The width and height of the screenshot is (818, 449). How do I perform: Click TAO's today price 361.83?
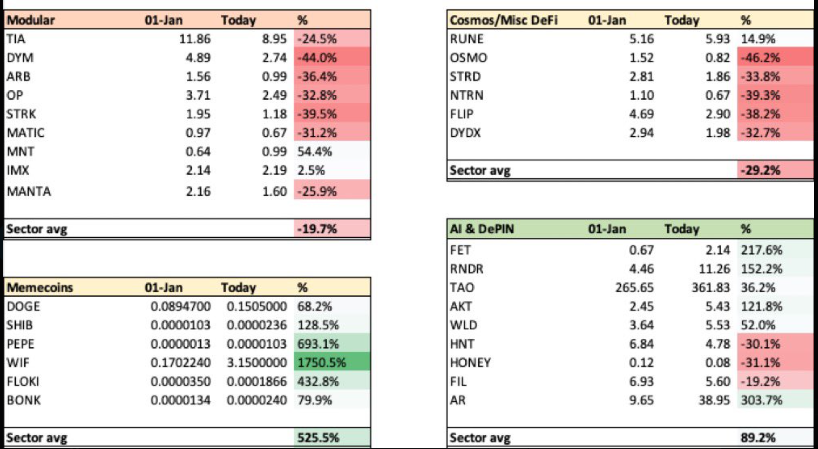tap(706, 286)
